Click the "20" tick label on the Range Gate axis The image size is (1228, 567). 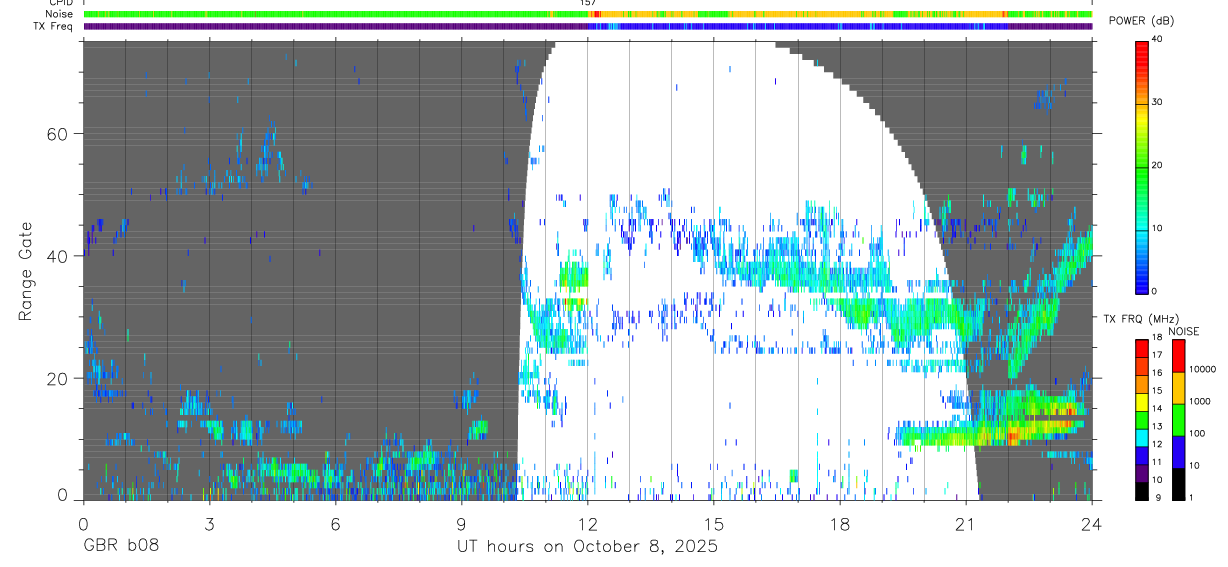pos(58,378)
